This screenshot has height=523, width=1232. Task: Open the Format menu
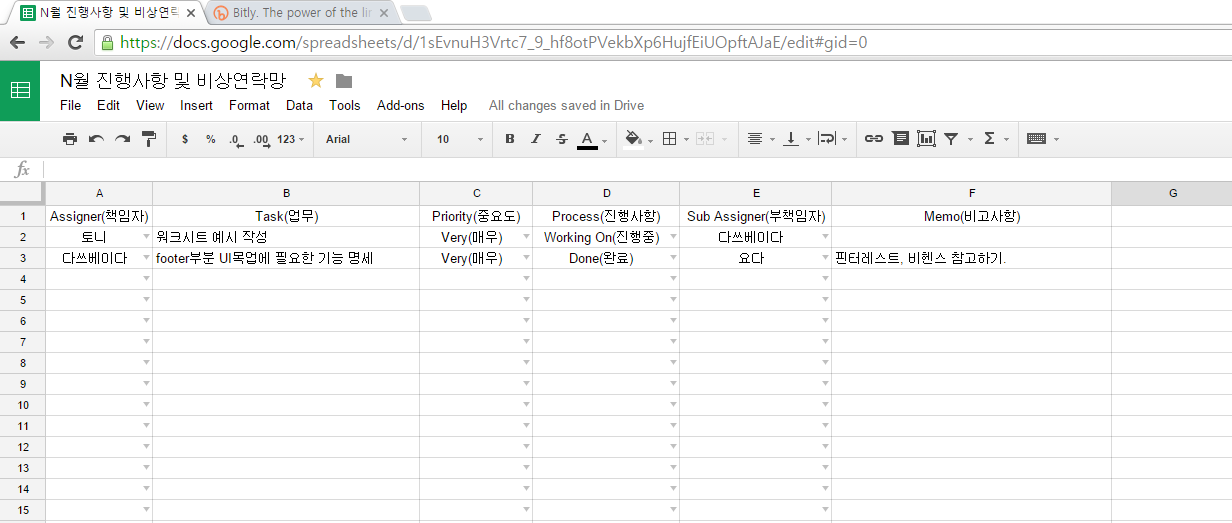pyautogui.click(x=249, y=105)
